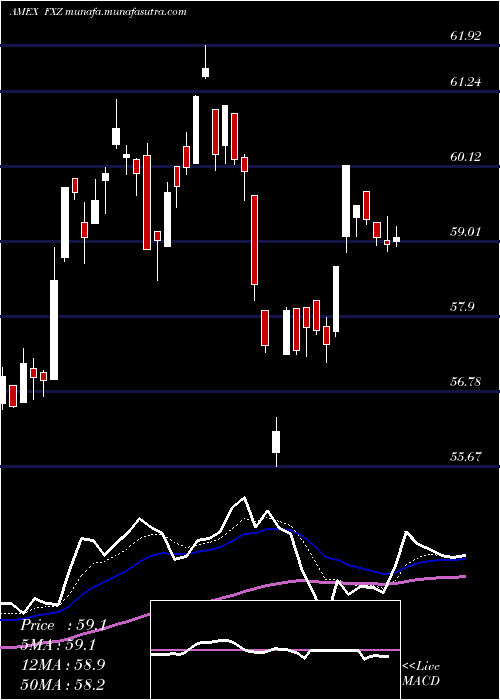This screenshot has height=700, width=500.
Task: Click the 12MA : 58.9 readout
Action: click(62, 665)
